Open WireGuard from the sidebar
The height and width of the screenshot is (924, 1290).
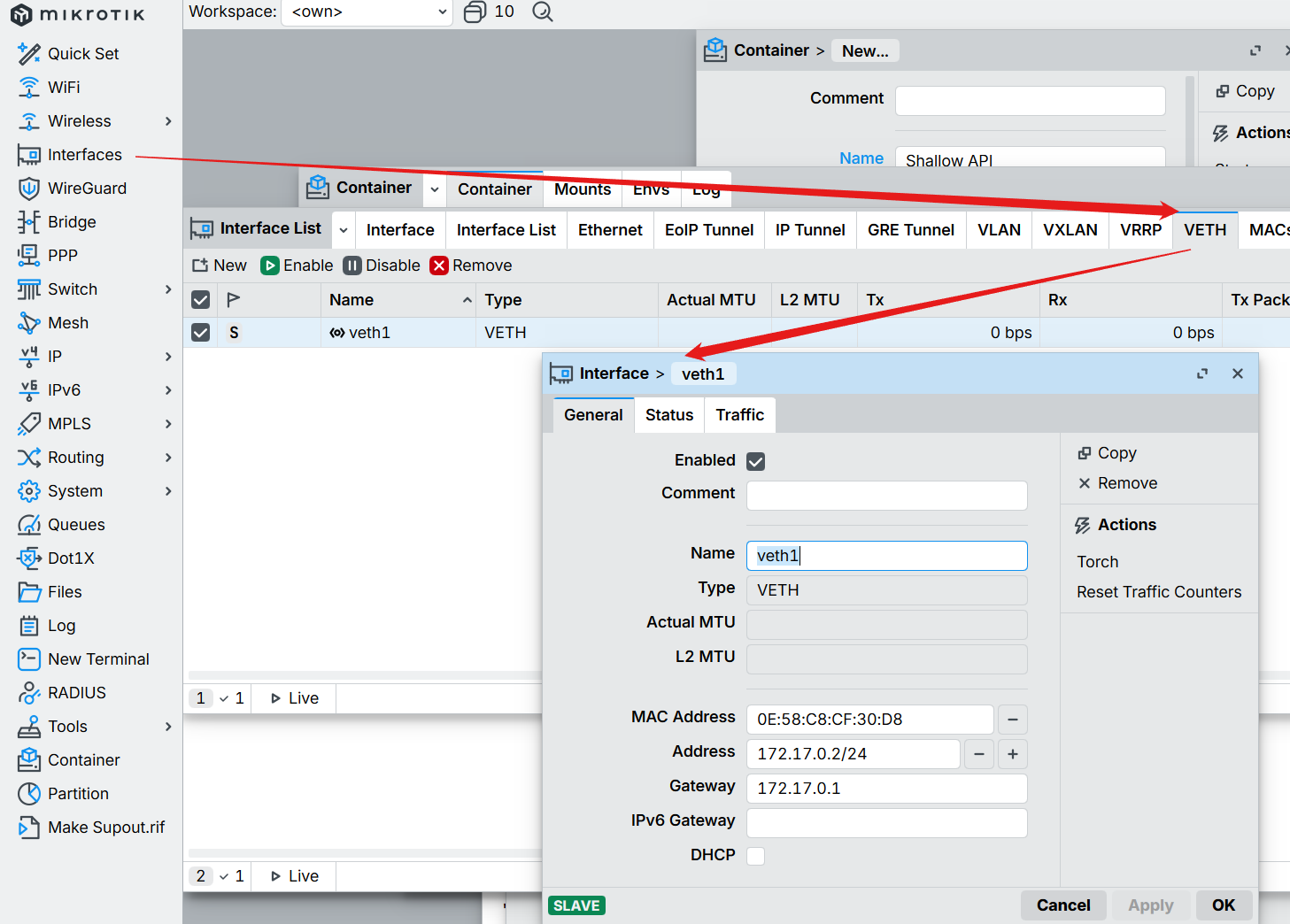(87, 189)
